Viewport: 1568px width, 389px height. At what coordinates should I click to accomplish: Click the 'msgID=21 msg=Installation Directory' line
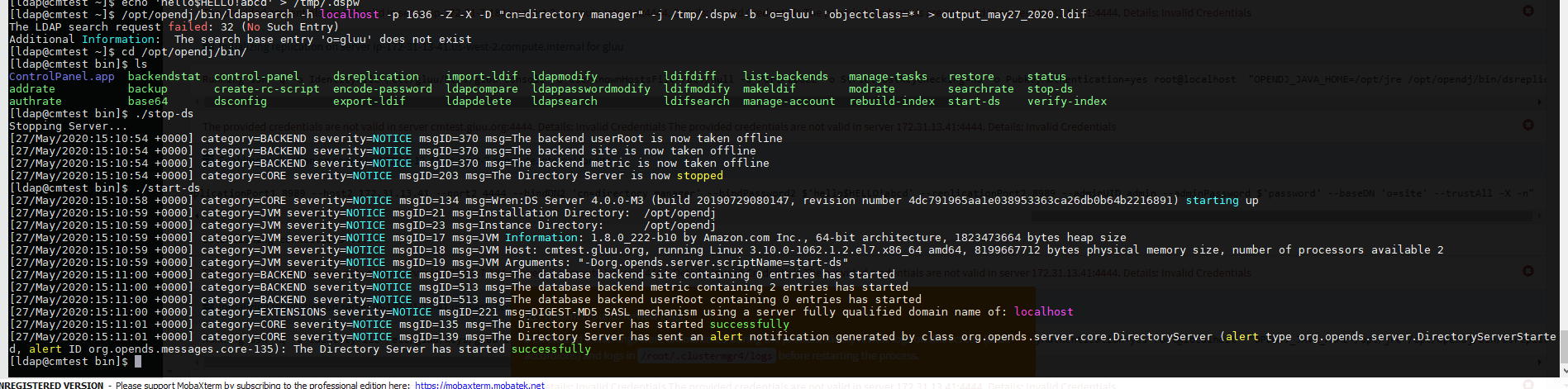(363, 212)
